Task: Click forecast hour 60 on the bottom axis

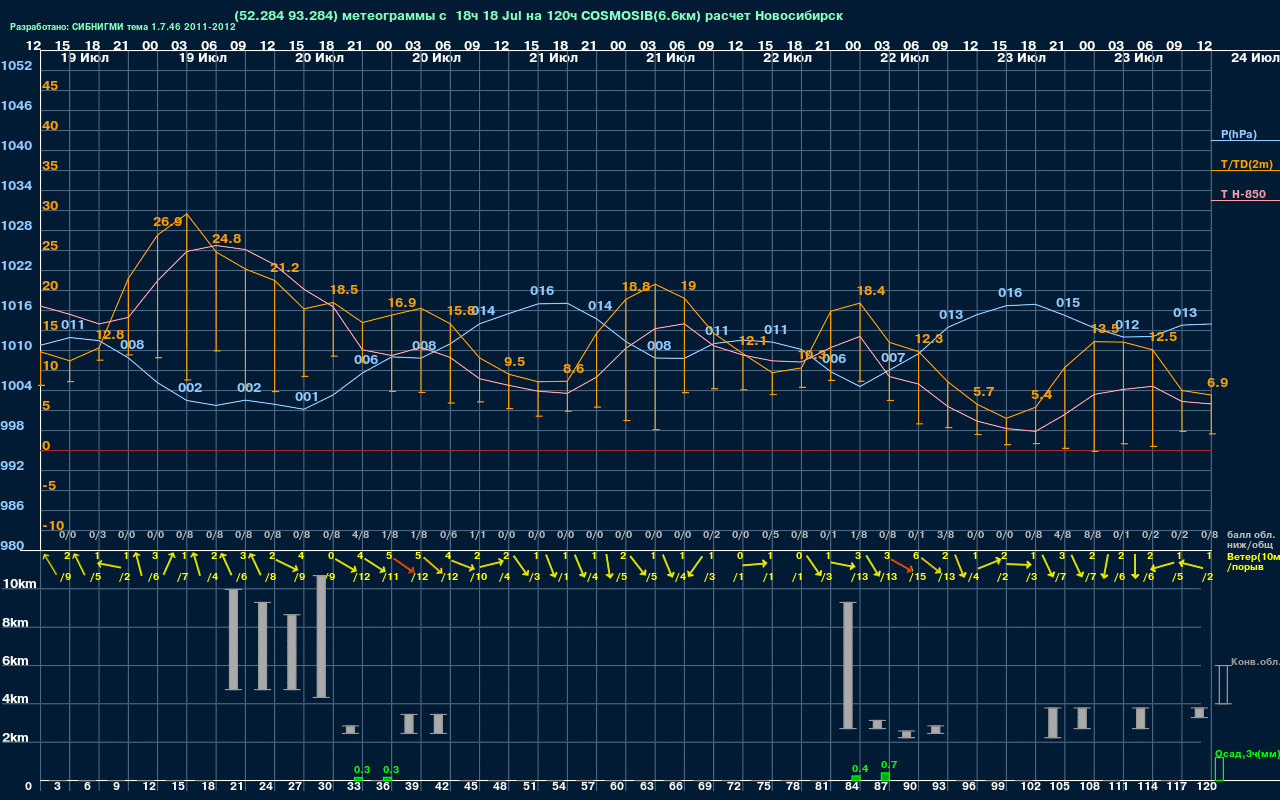Action: click(x=618, y=788)
